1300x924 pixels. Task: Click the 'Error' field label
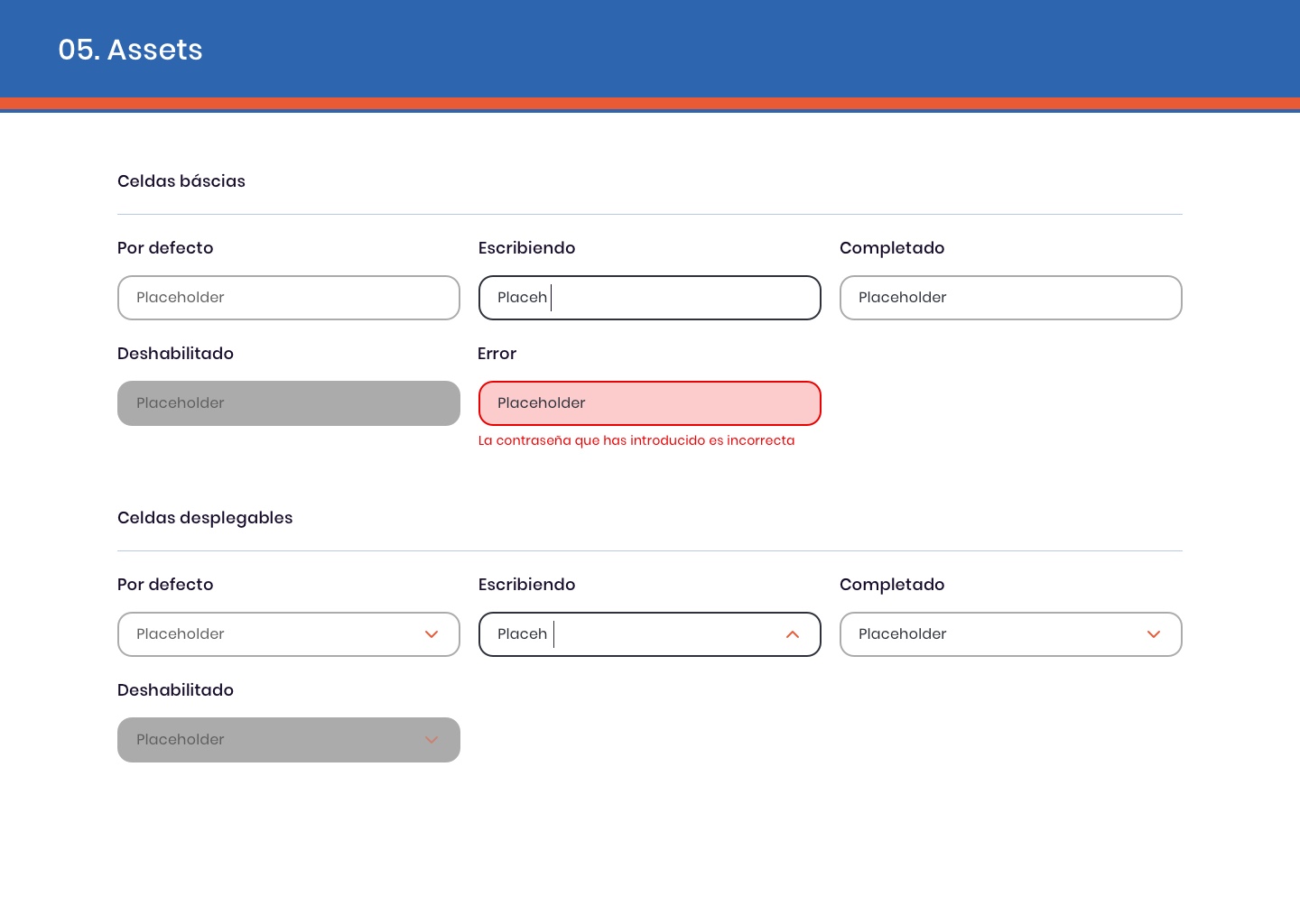point(497,354)
